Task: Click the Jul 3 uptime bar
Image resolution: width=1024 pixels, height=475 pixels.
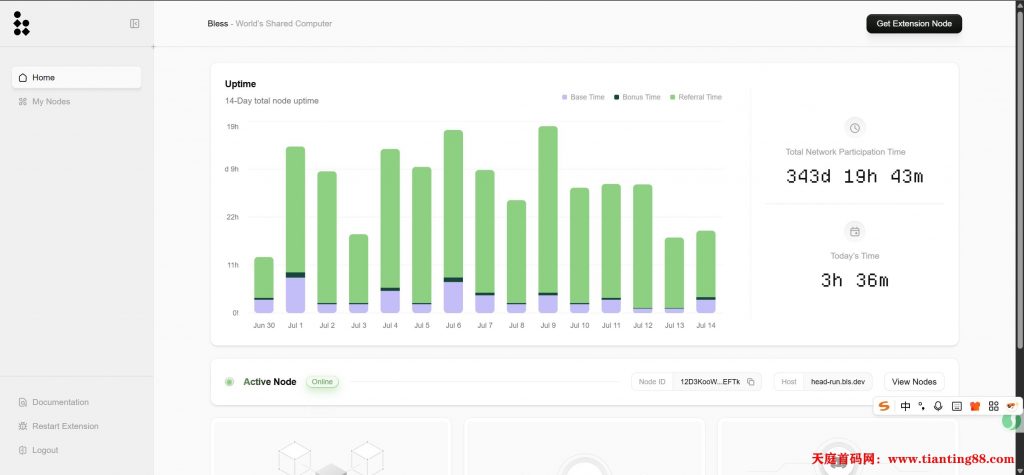Action: pyautogui.click(x=359, y=273)
